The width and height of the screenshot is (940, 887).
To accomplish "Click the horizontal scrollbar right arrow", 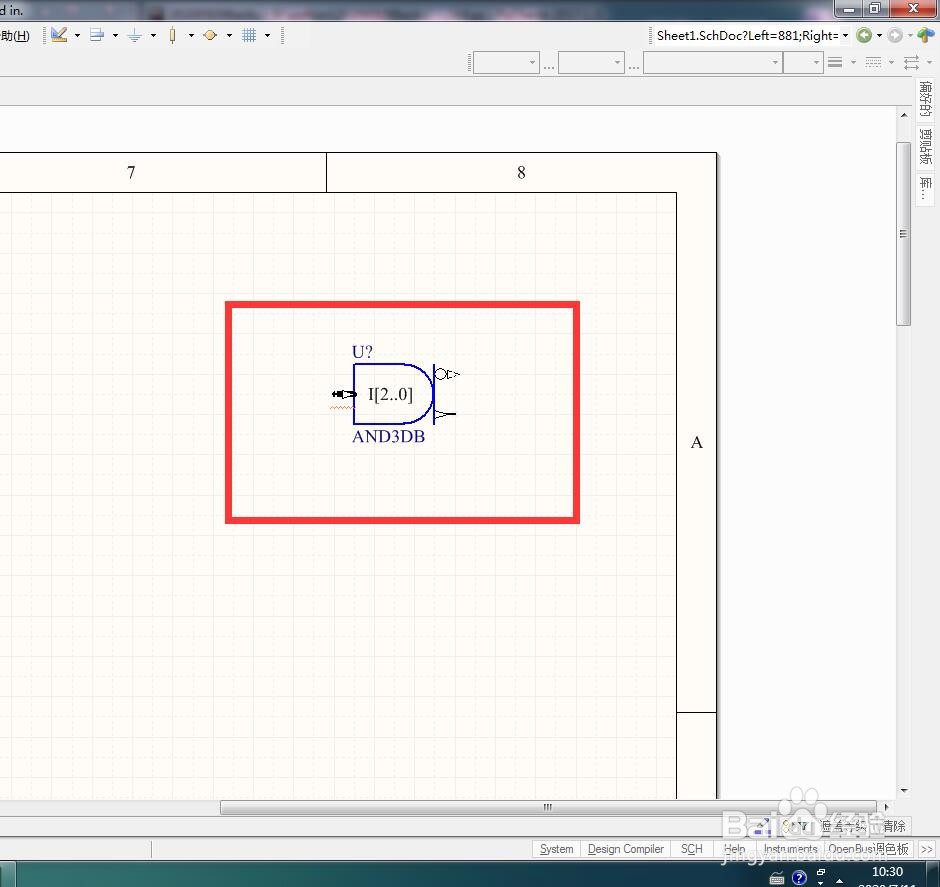I will pos(886,807).
